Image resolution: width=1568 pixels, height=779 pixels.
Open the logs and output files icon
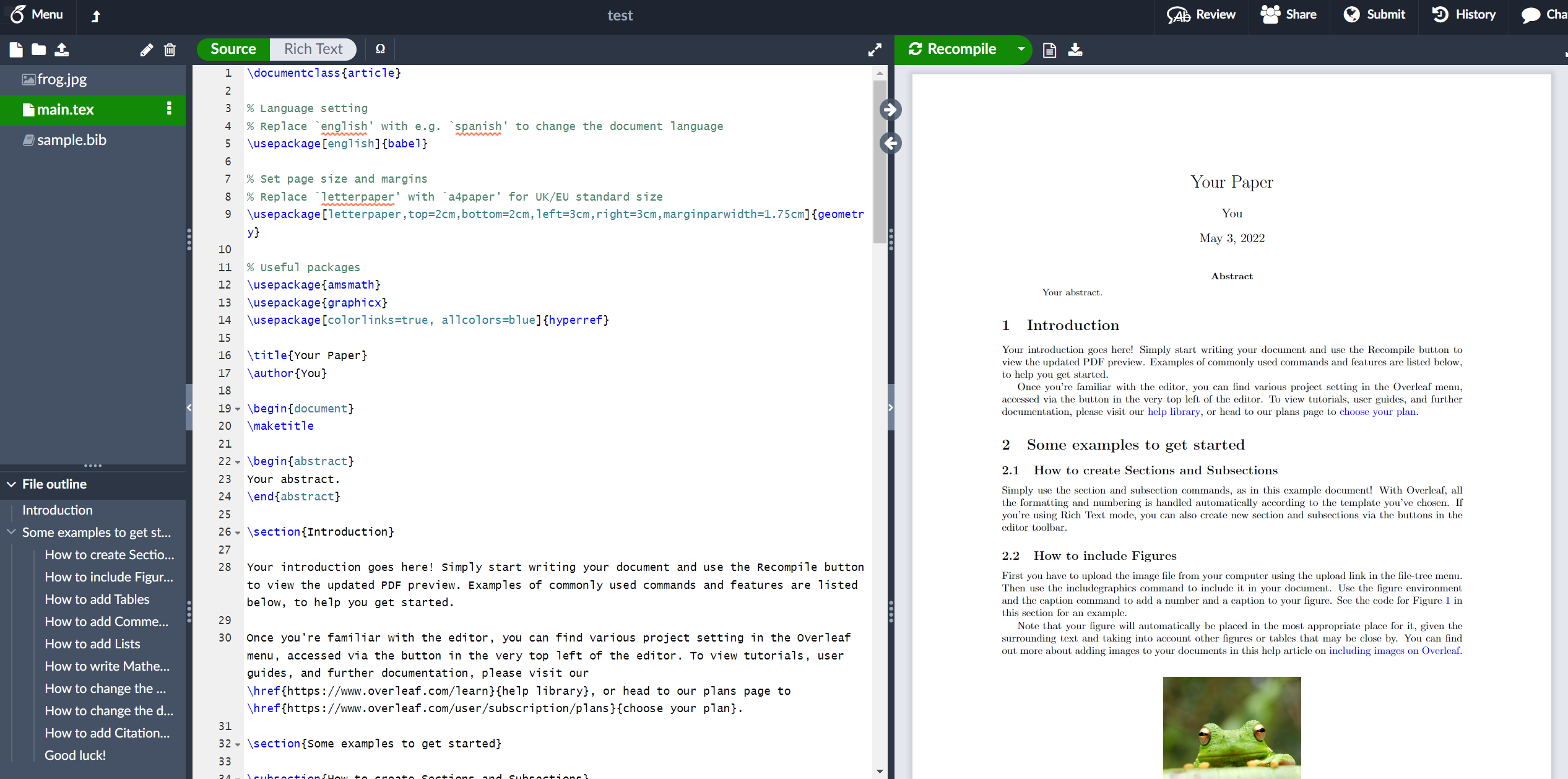[x=1049, y=50]
